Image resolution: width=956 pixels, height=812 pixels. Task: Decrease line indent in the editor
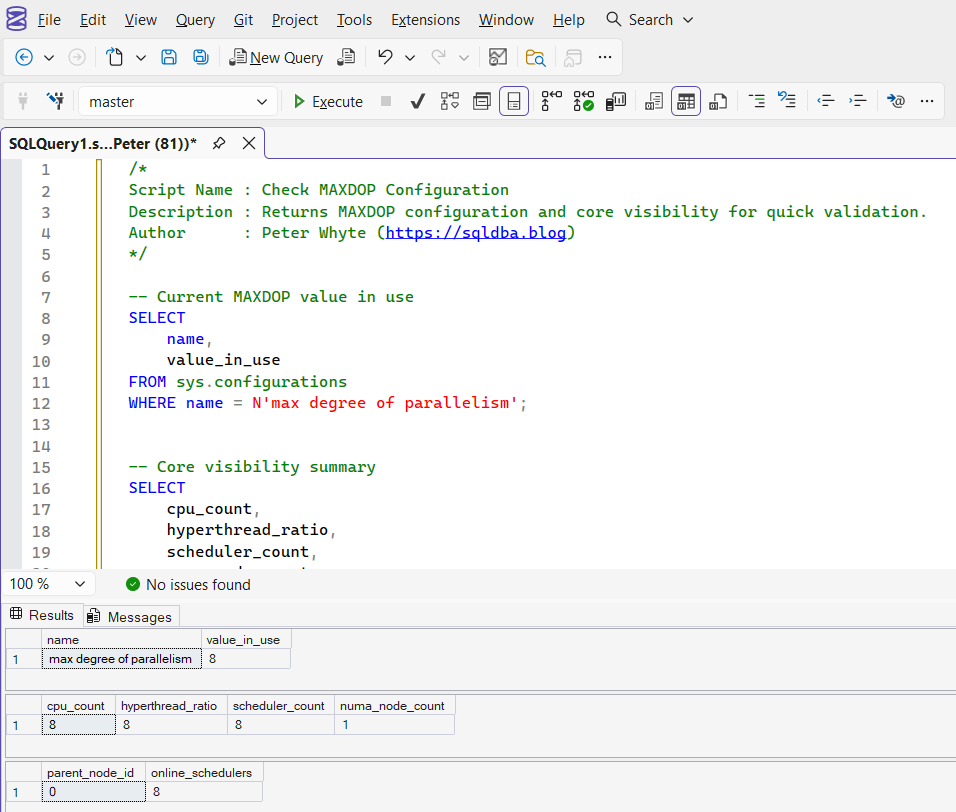point(826,101)
